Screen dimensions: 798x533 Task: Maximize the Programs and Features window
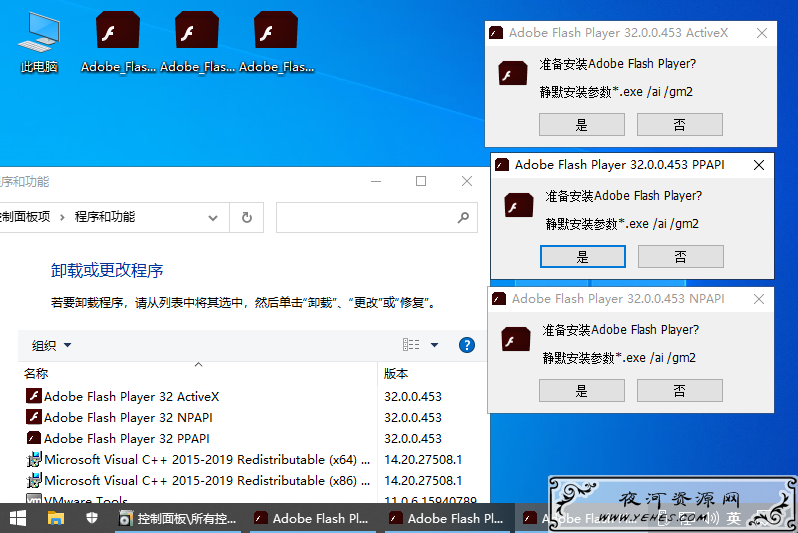(421, 181)
